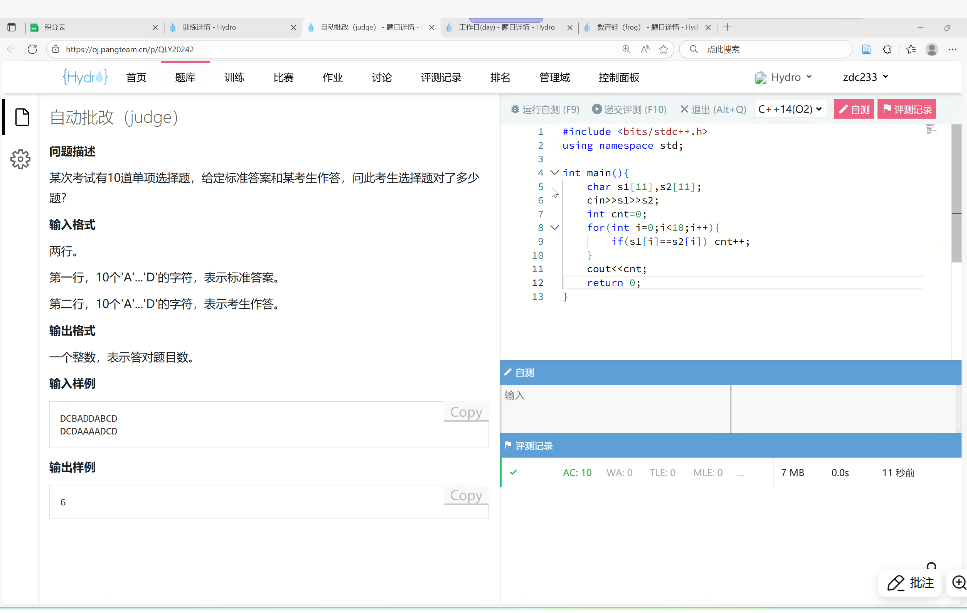This screenshot has width=967, height=613.
Task: Open the C++14(O2) language dropdown
Action: point(789,109)
